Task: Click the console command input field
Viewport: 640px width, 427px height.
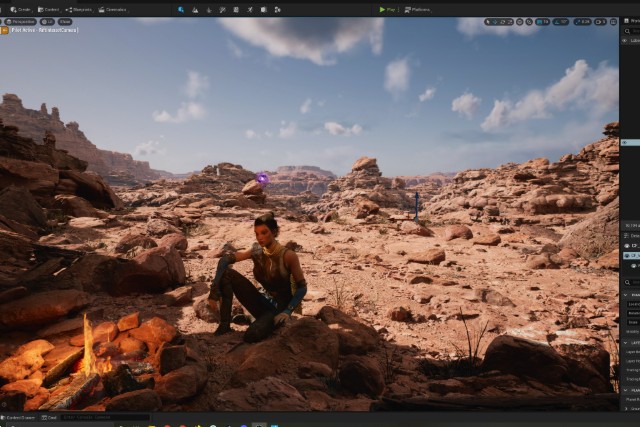Action: tap(100, 417)
